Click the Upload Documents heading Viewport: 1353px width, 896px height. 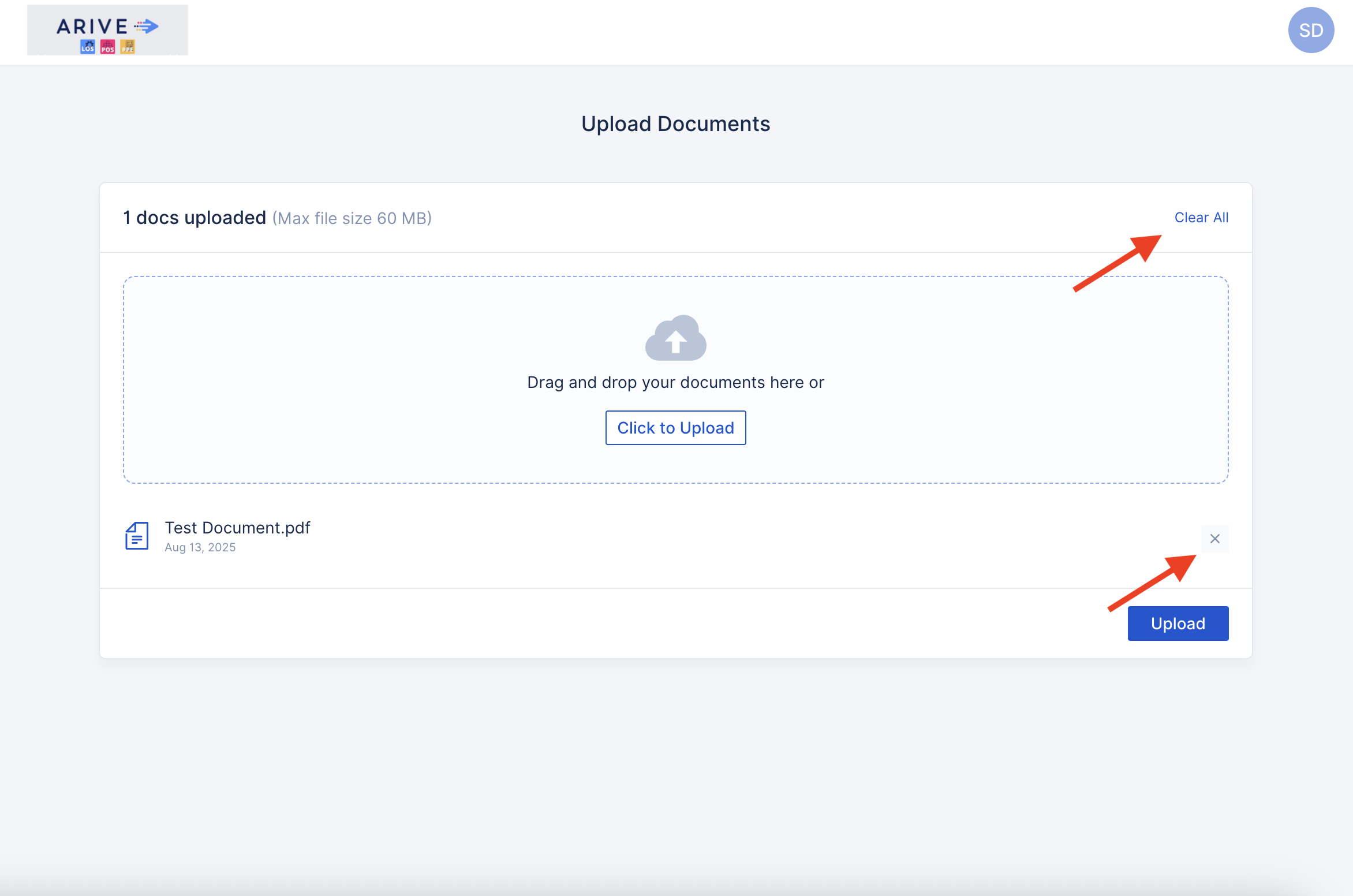(x=675, y=124)
